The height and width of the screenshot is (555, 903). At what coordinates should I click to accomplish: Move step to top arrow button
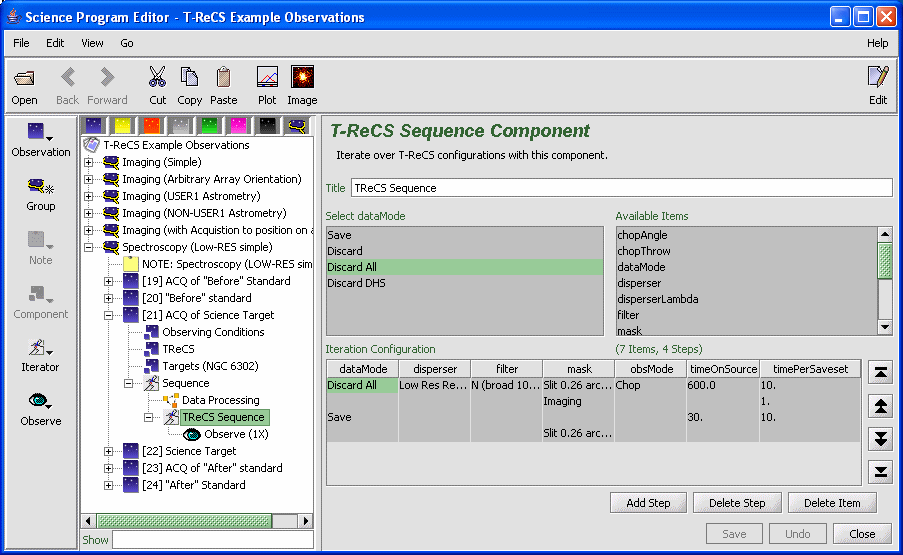pyautogui.click(x=881, y=372)
